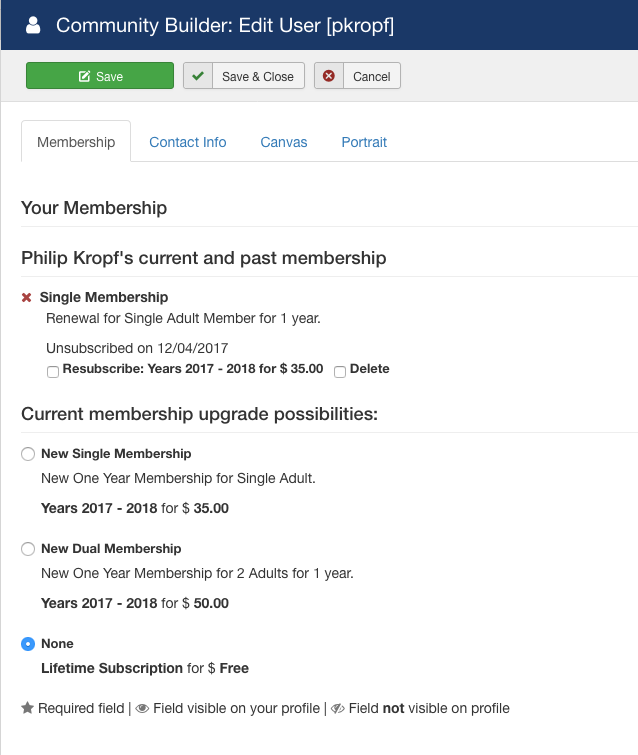
Task: Open the Canvas tab
Action: [284, 142]
